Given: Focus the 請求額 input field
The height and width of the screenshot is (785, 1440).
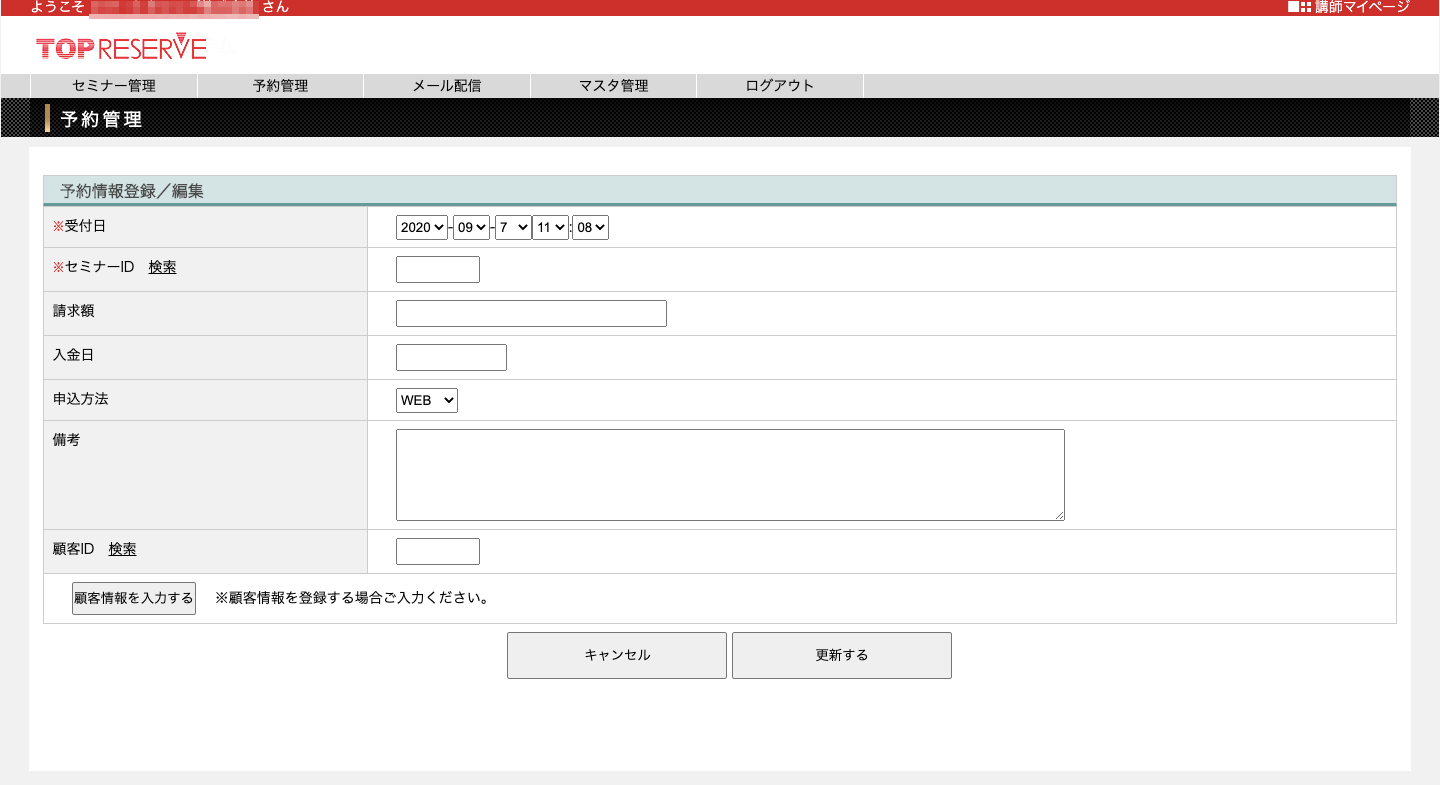Looking at the screenshot, I should pos(531,314).
